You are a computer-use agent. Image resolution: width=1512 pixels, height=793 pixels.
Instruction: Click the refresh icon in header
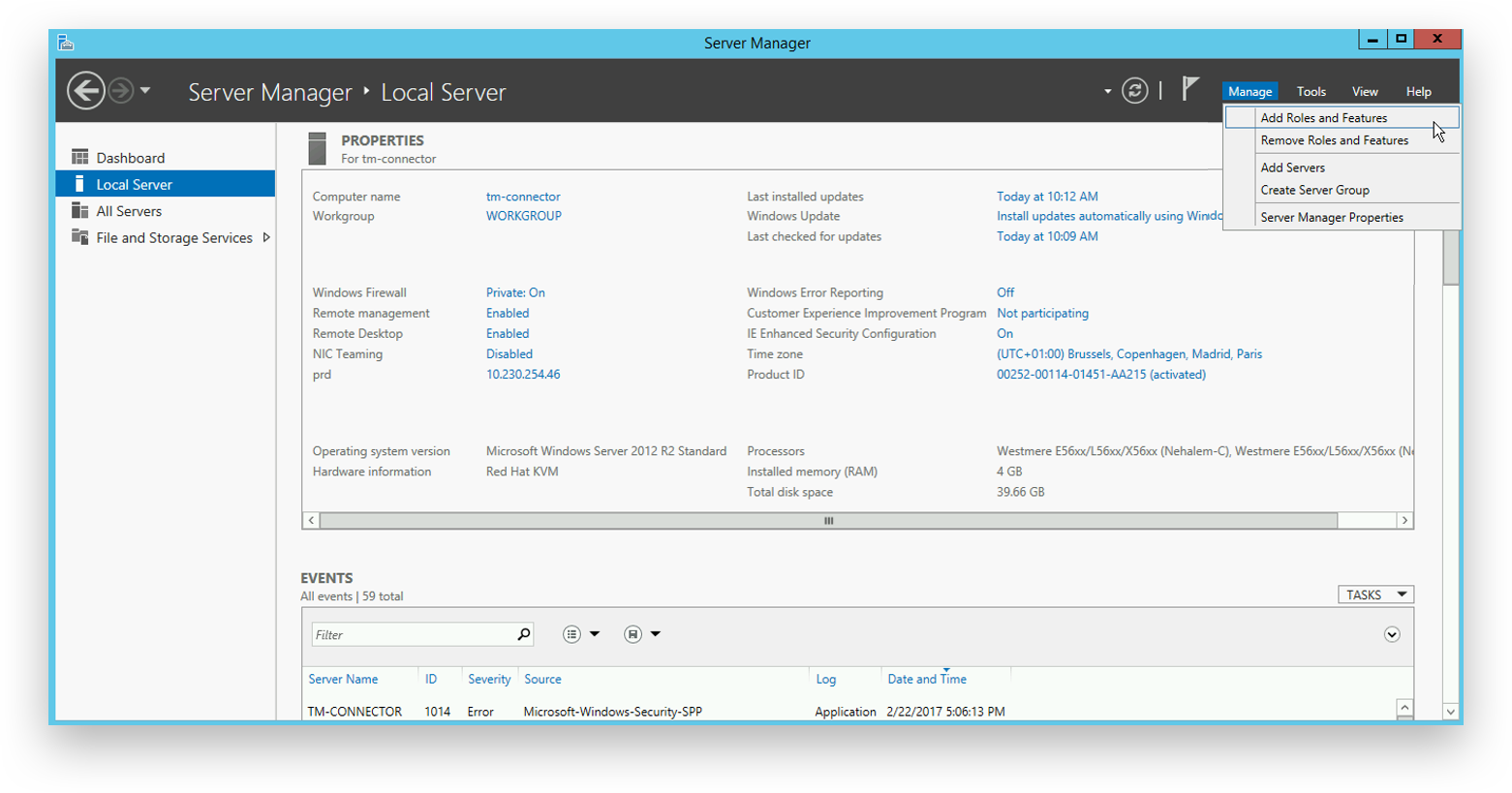[1134, 91]
